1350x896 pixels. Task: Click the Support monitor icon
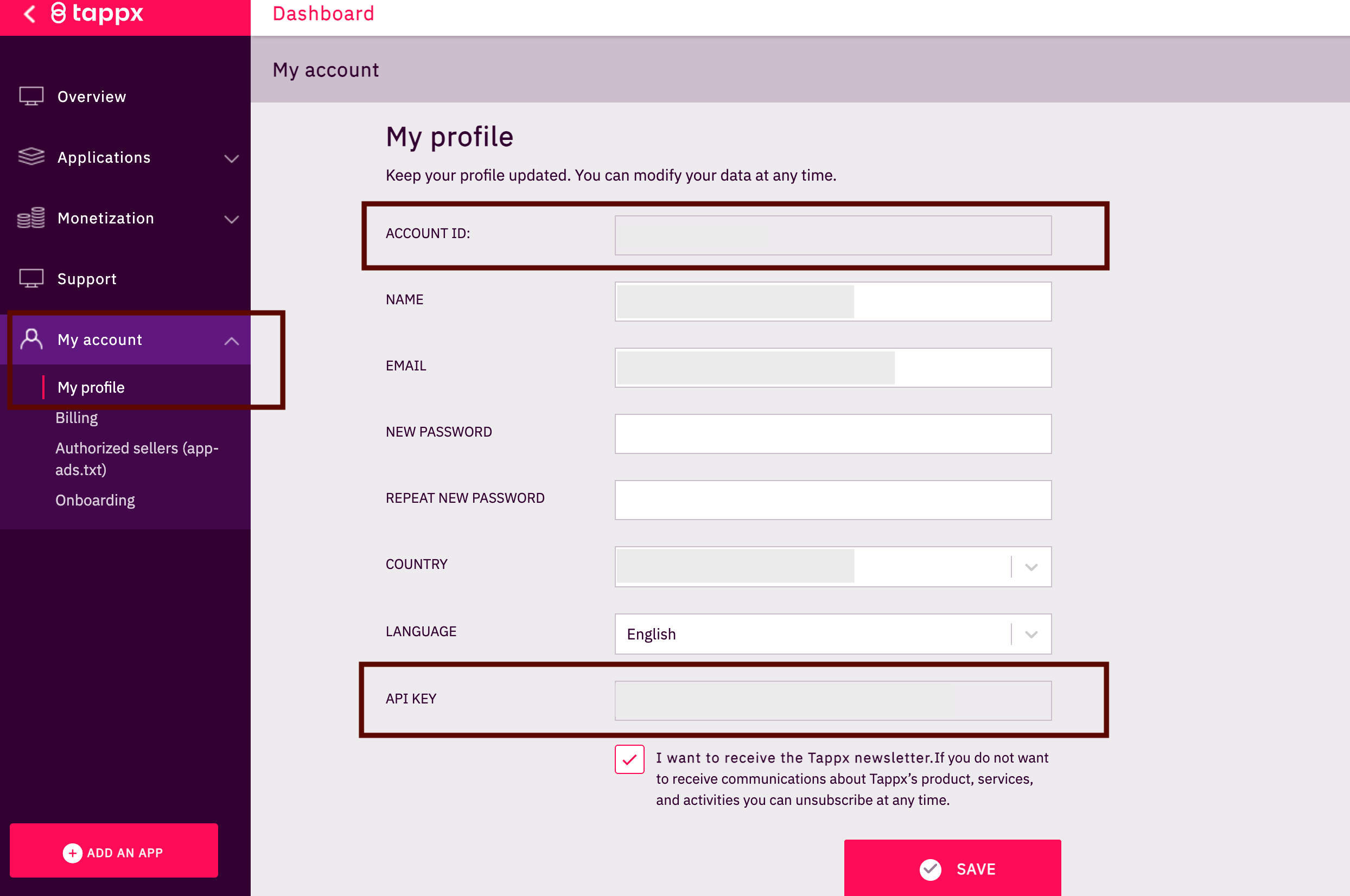(31, 278)
